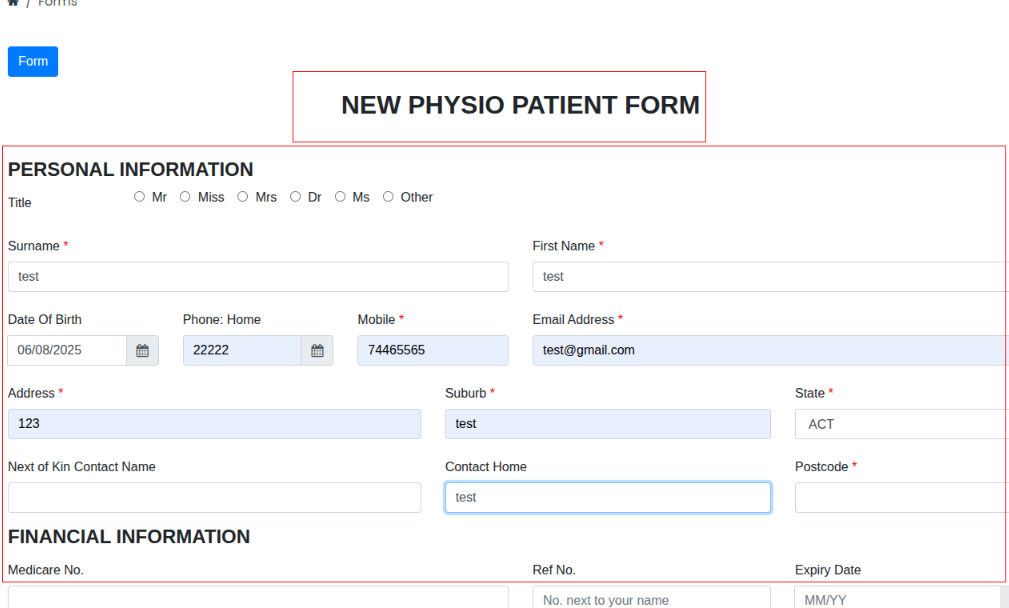Select the Ms title radio button

tap(340, 197)
